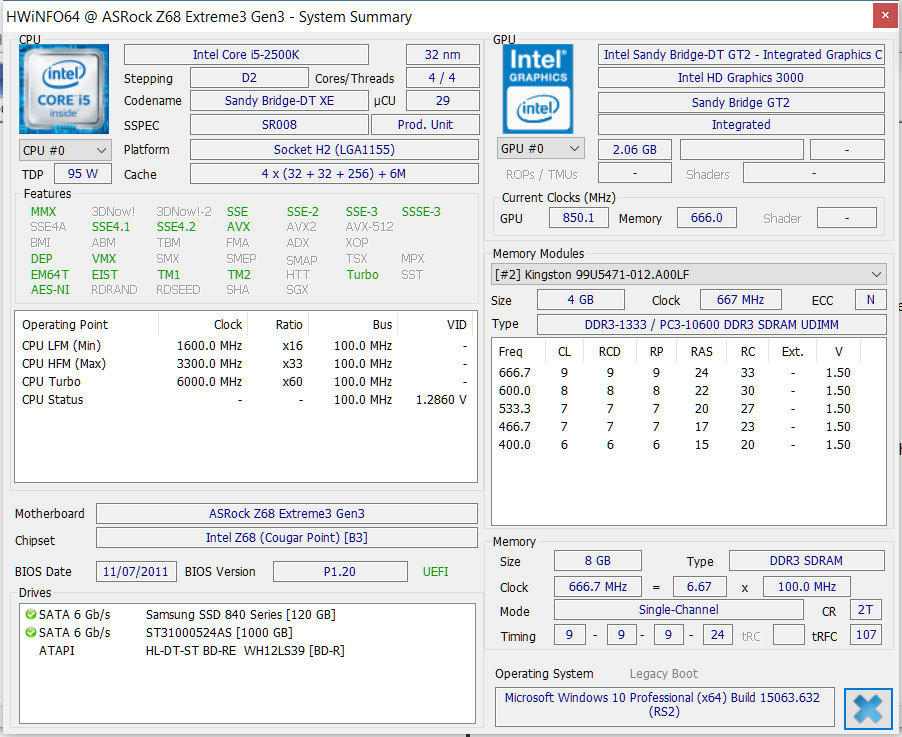Click the Legacy Boot label
This screenshot has height=737, width=902.
pyautogui.click(x=663, y=674)
